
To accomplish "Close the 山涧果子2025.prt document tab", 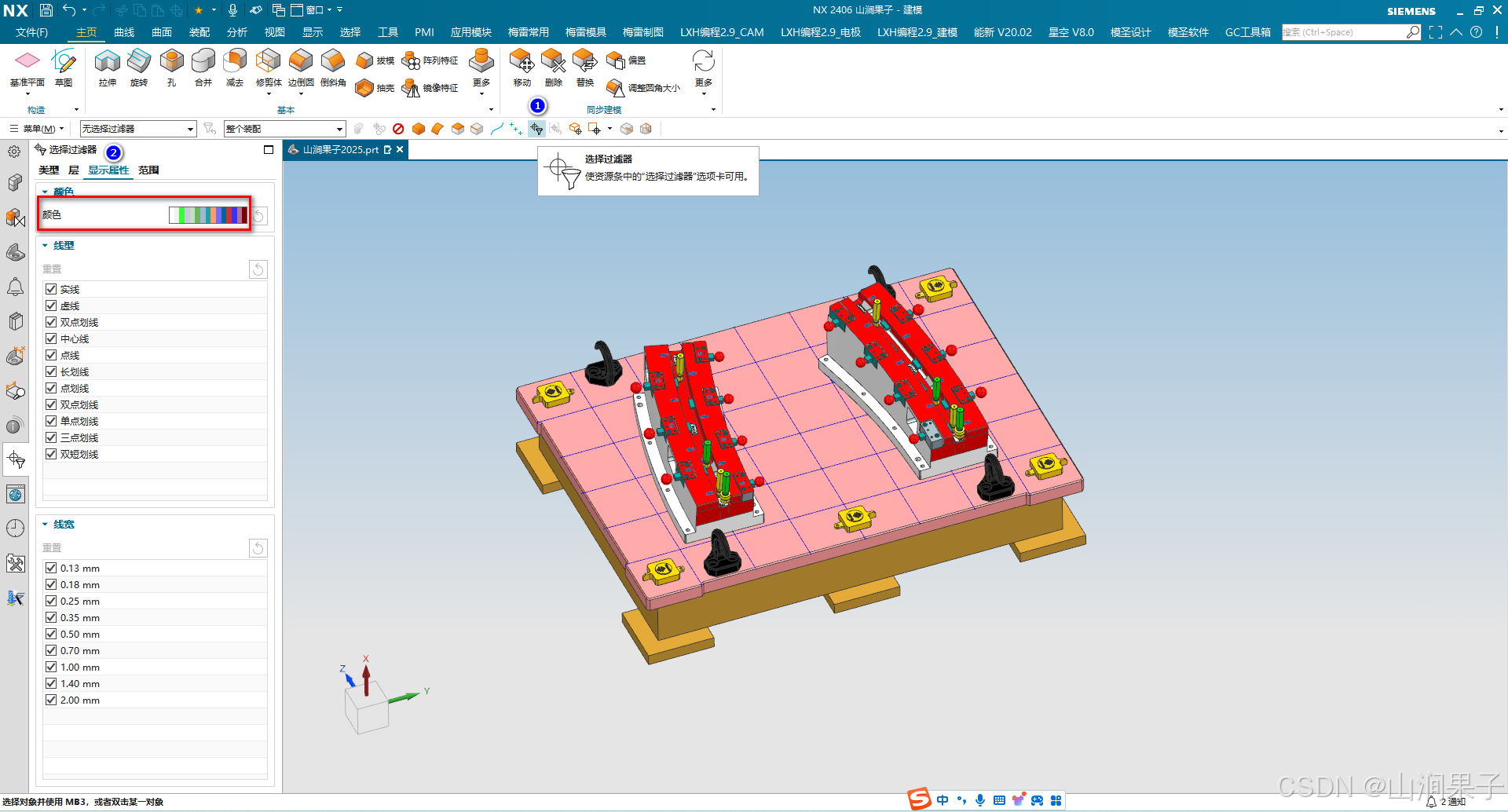I will point(400,149).
